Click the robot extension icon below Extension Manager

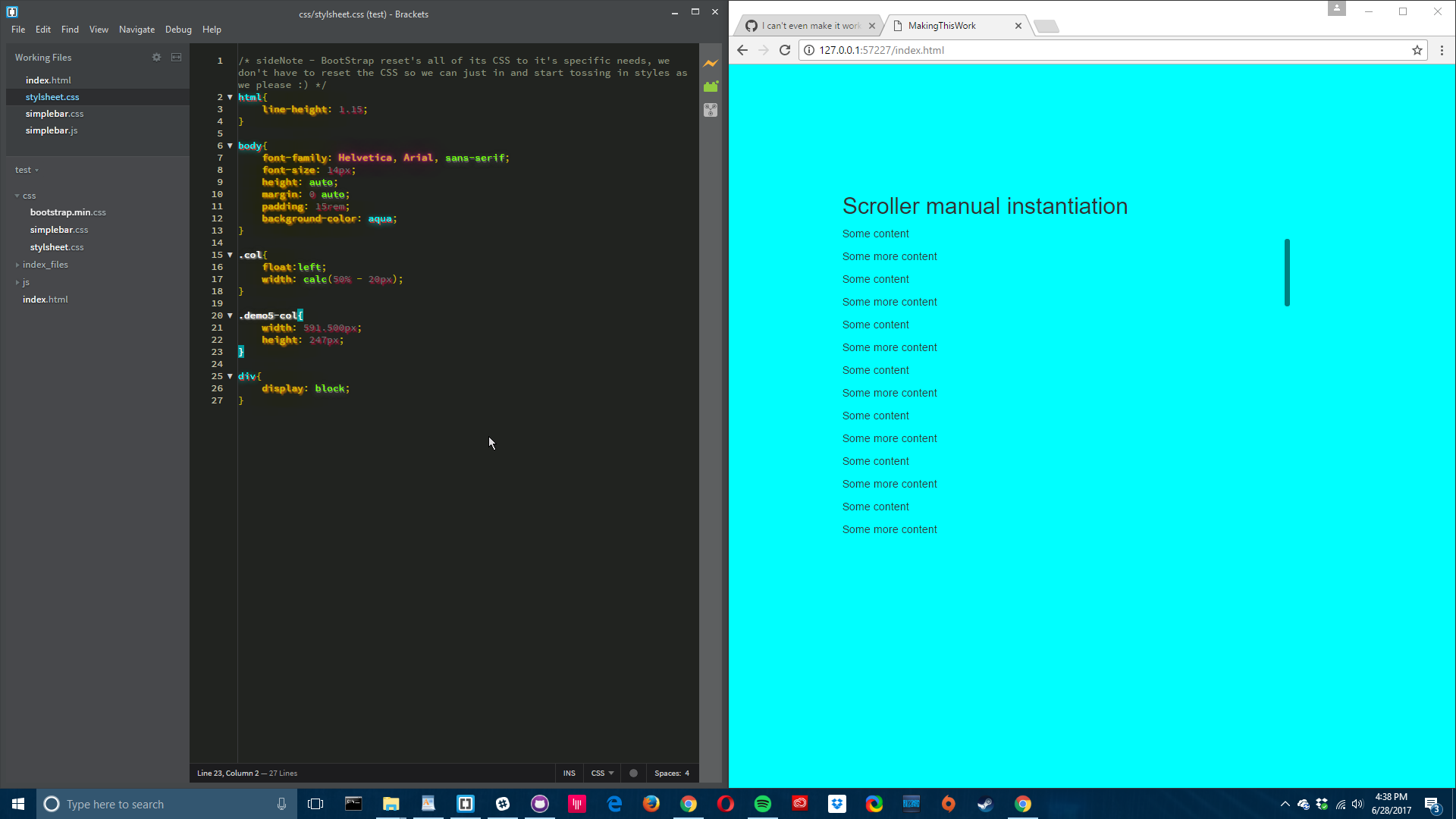(711, 110)
